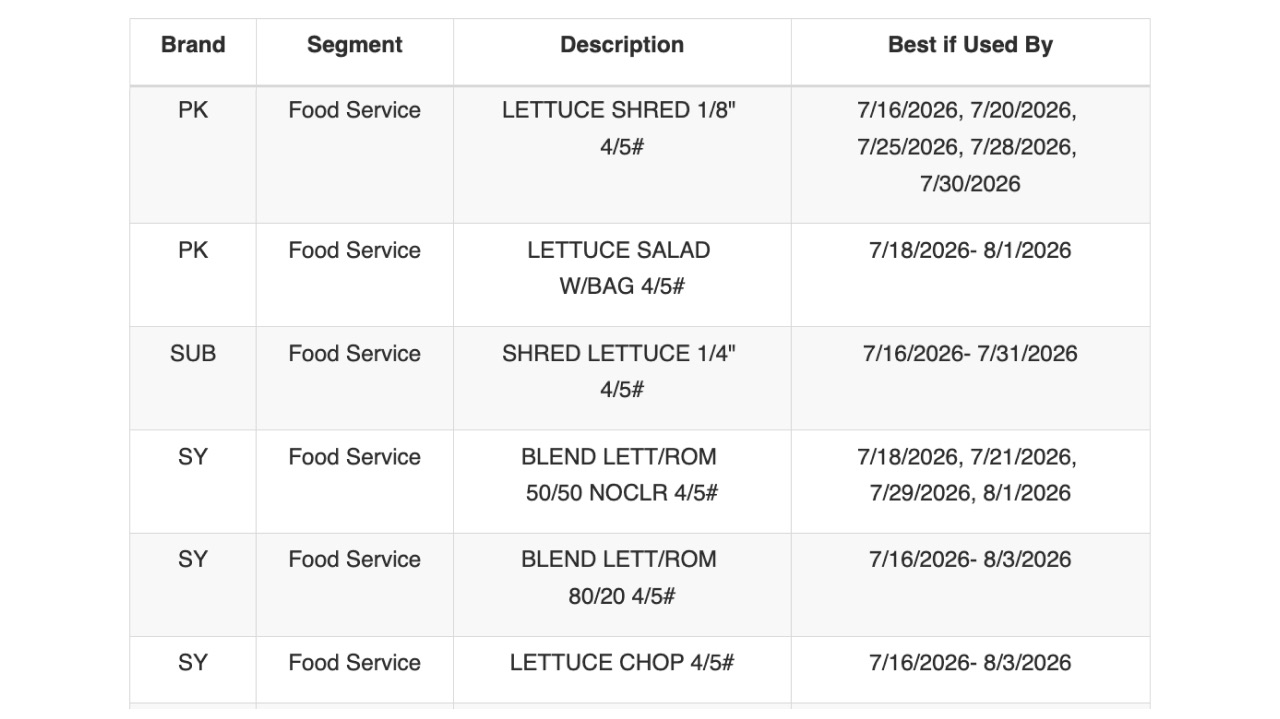
Task: Select the LETTUCE SHRED 1/8" 4/5# description cell
Action: pyautogui.click(x=622, y=155)
